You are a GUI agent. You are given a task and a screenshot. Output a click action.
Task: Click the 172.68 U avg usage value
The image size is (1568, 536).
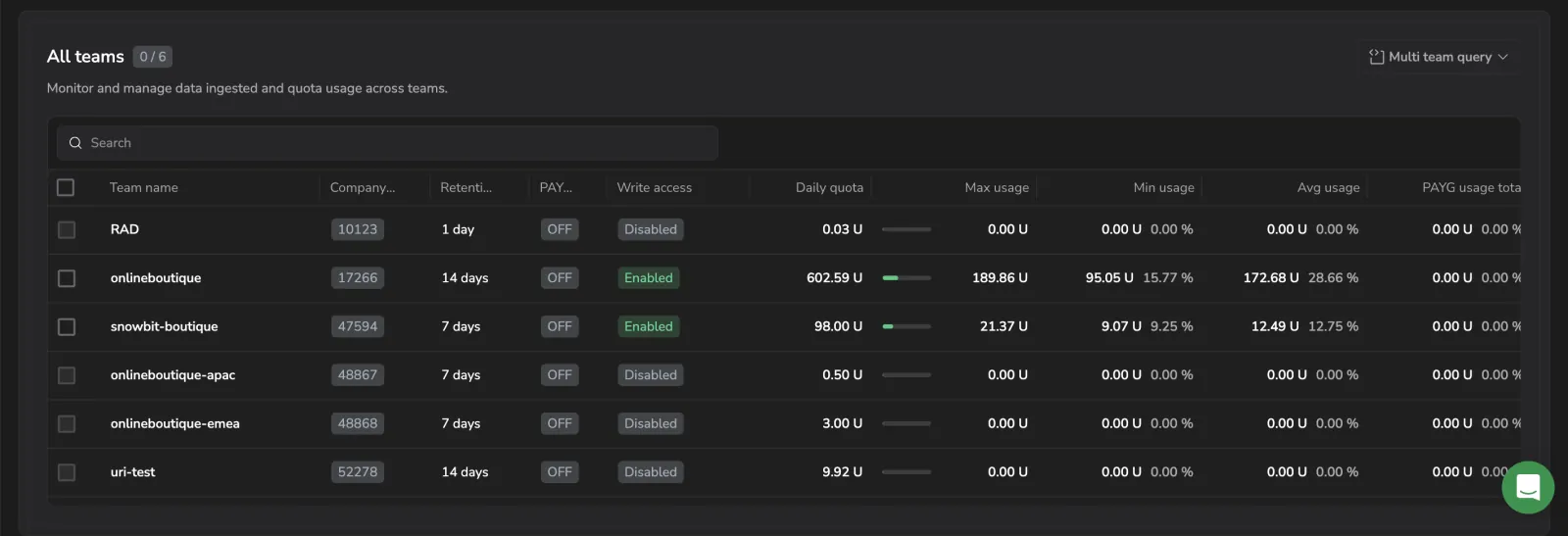point(1271,278)
